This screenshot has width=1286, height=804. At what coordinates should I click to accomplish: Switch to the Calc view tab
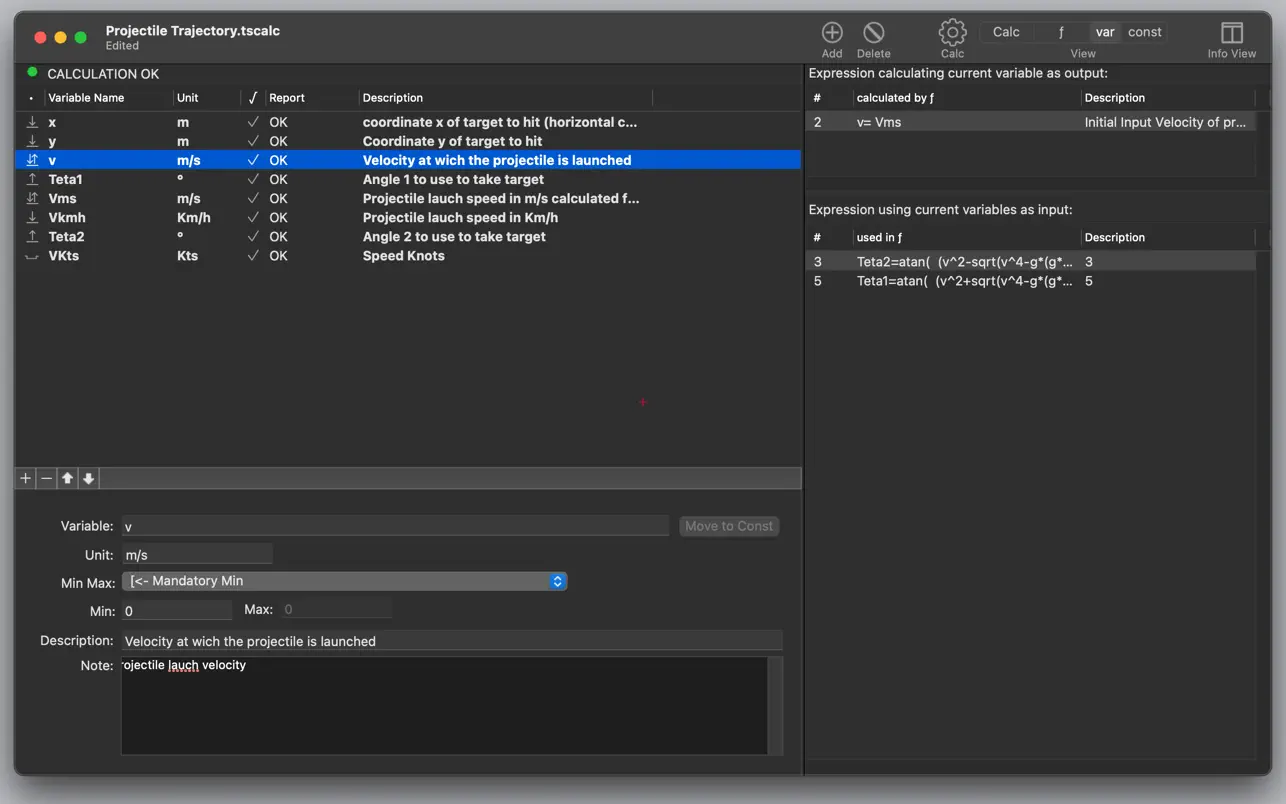click(1006, 32)
